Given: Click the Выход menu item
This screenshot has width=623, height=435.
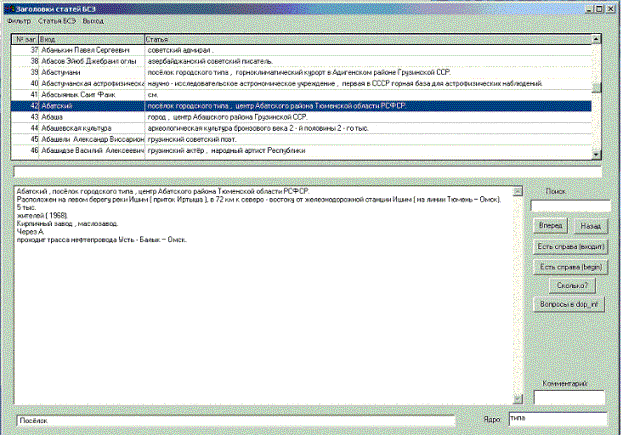Looking at the screenshot, I should 93,20.
